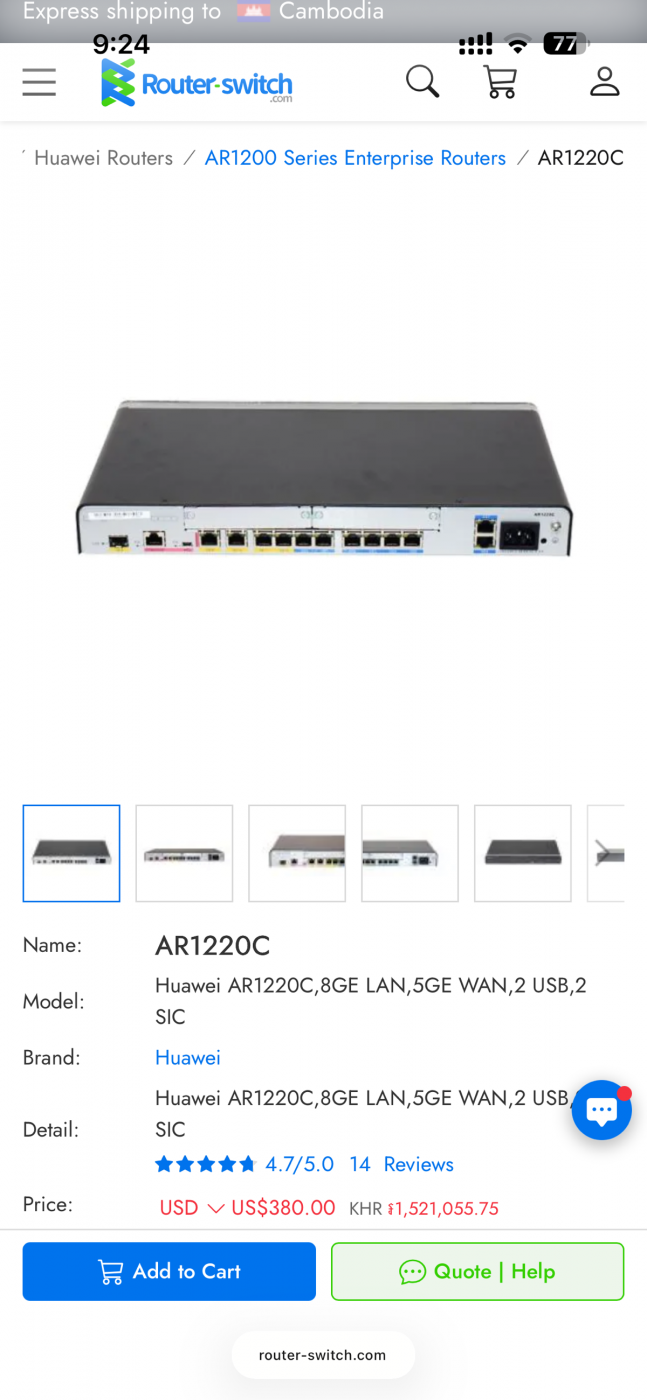Open the Huawei brand link
The width and height of the screenshot is (647, 1400).
point(188,1057)
